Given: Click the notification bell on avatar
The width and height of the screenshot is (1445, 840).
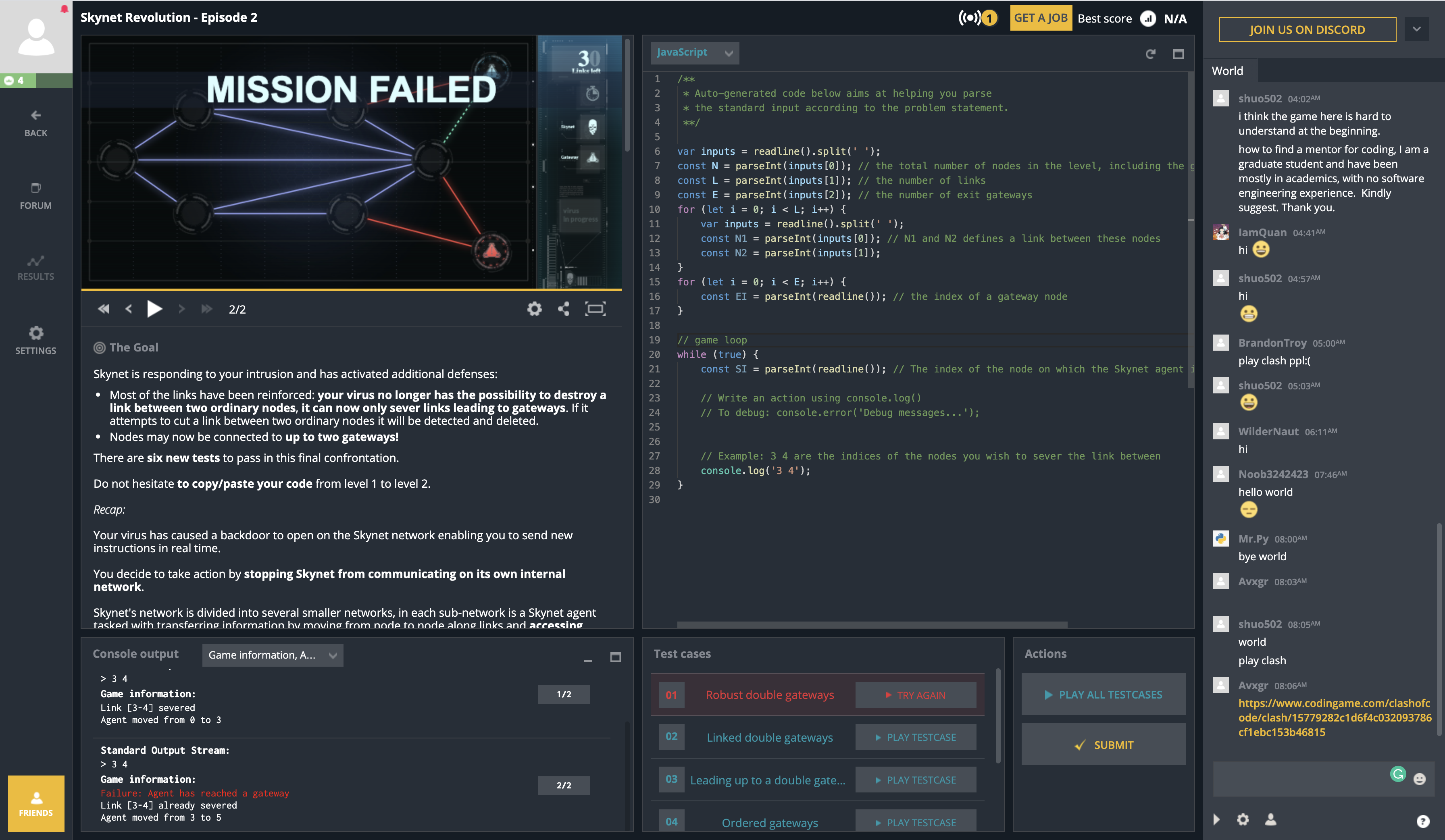Looking at the screenshot, I should click(64, 8).
